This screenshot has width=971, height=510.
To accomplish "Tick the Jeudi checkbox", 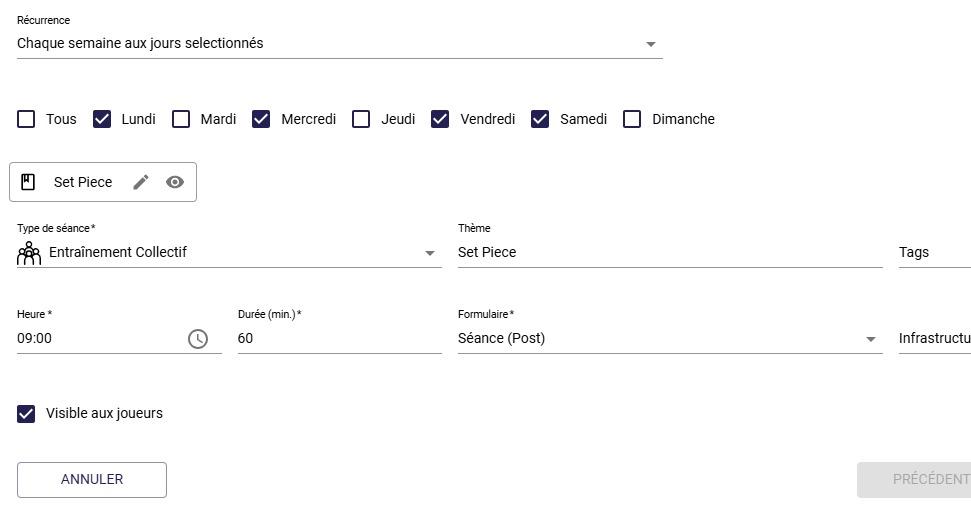I will pos(361,119).
